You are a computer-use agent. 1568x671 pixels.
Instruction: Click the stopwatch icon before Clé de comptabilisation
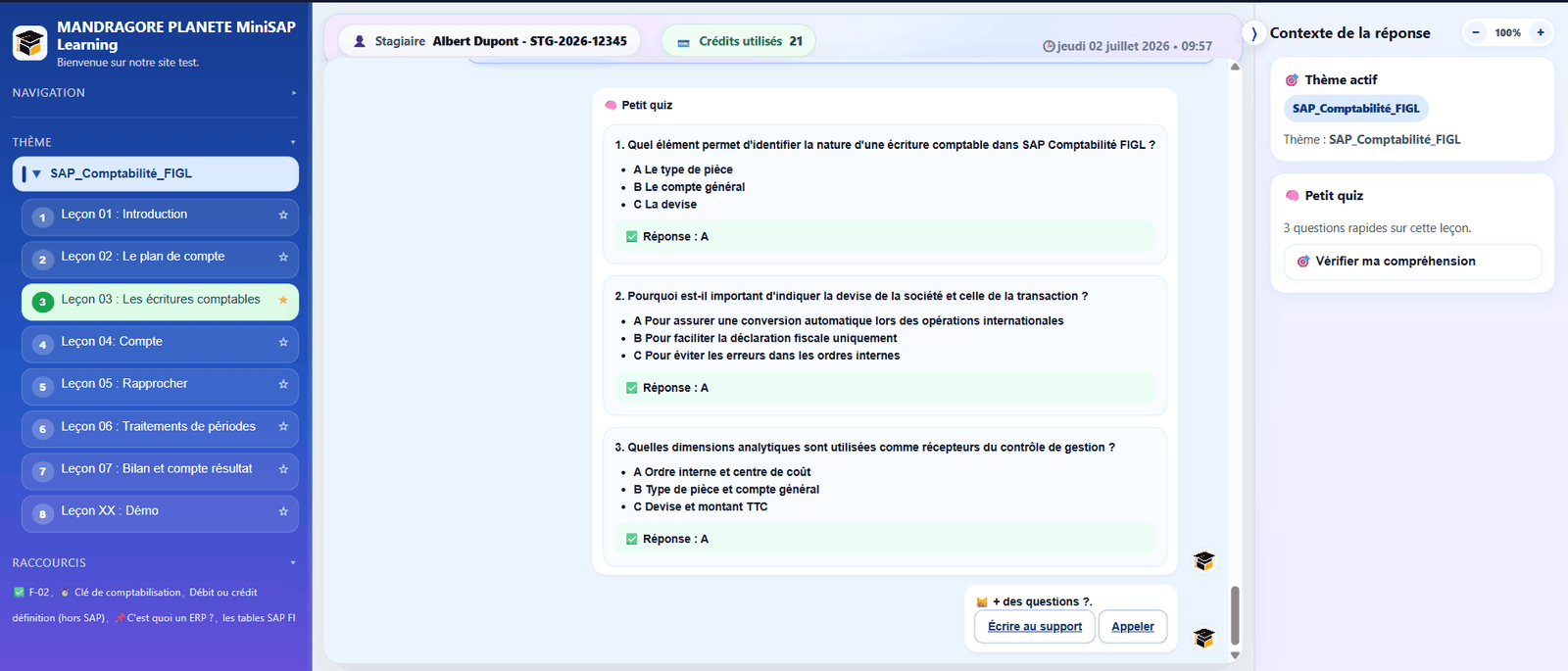coord(65,593)
